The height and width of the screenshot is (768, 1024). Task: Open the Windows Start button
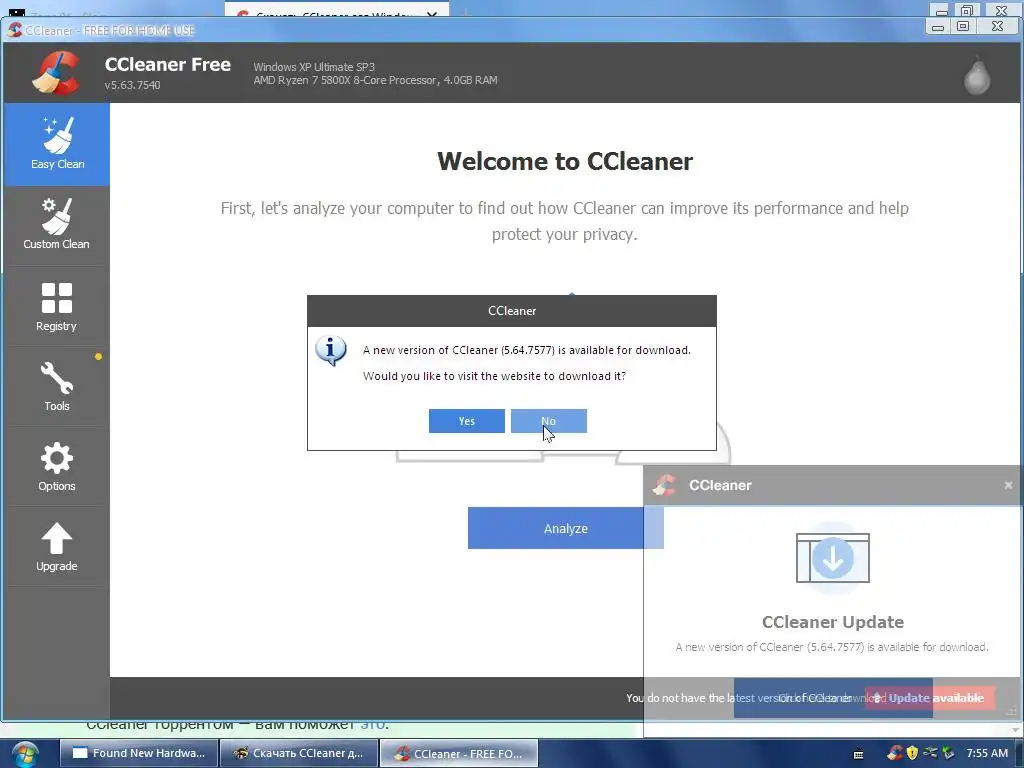[24, 754]
